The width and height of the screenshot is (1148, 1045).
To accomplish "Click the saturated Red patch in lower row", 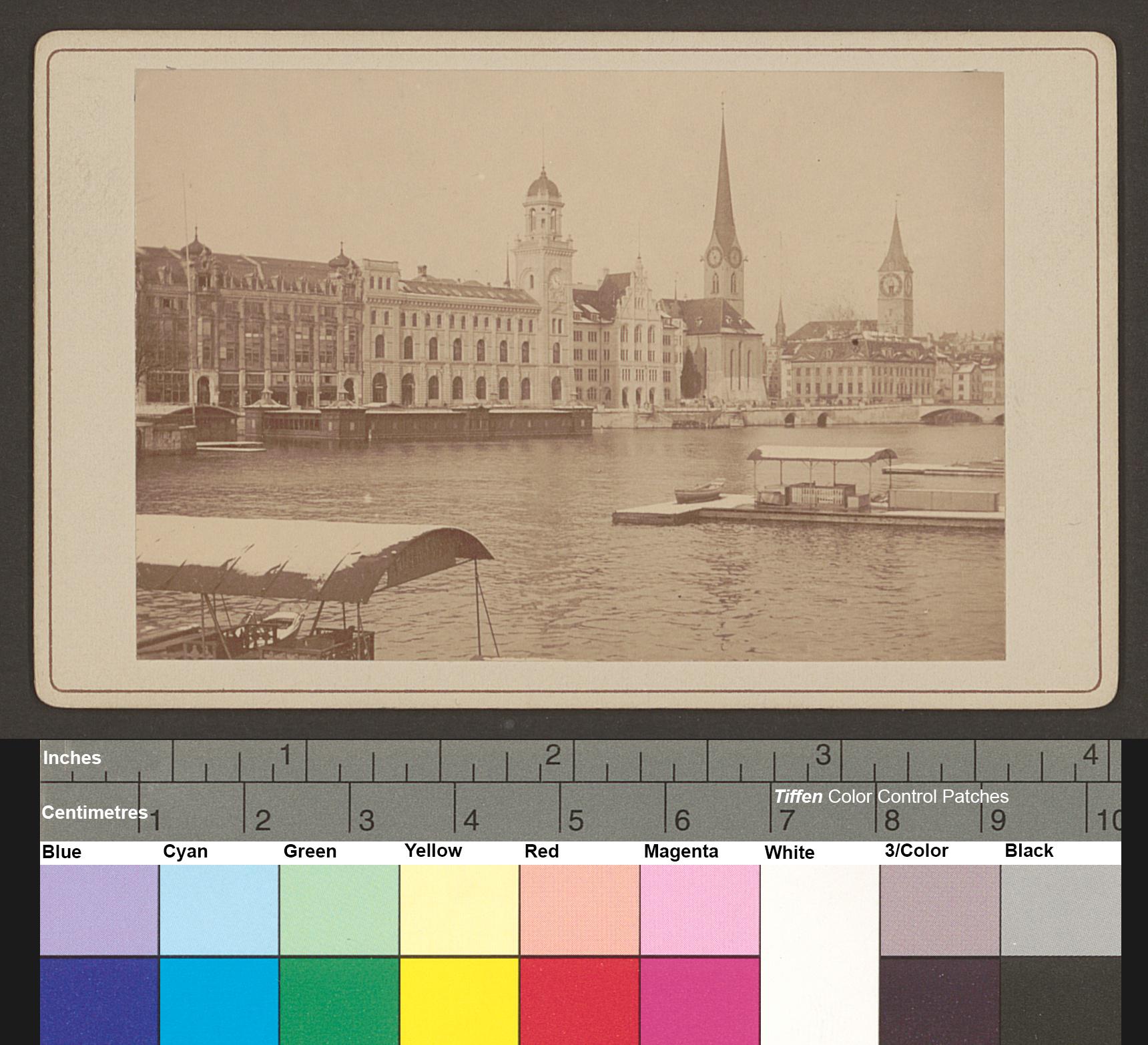I will point(579,1002).
